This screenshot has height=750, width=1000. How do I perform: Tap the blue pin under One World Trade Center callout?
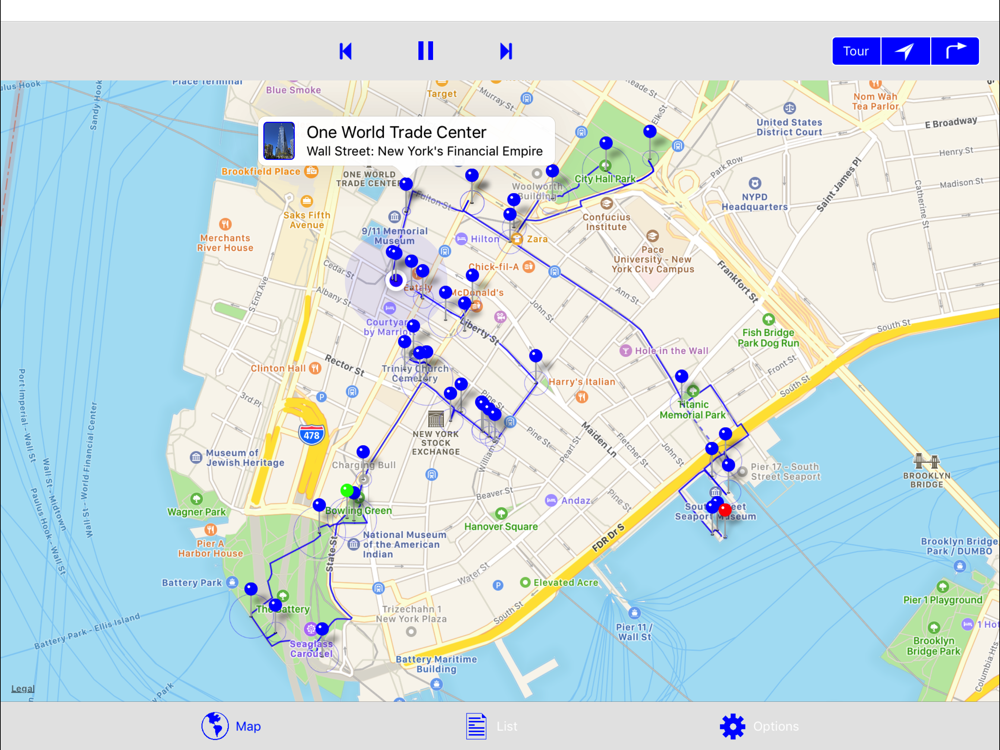tap(406, 184)
